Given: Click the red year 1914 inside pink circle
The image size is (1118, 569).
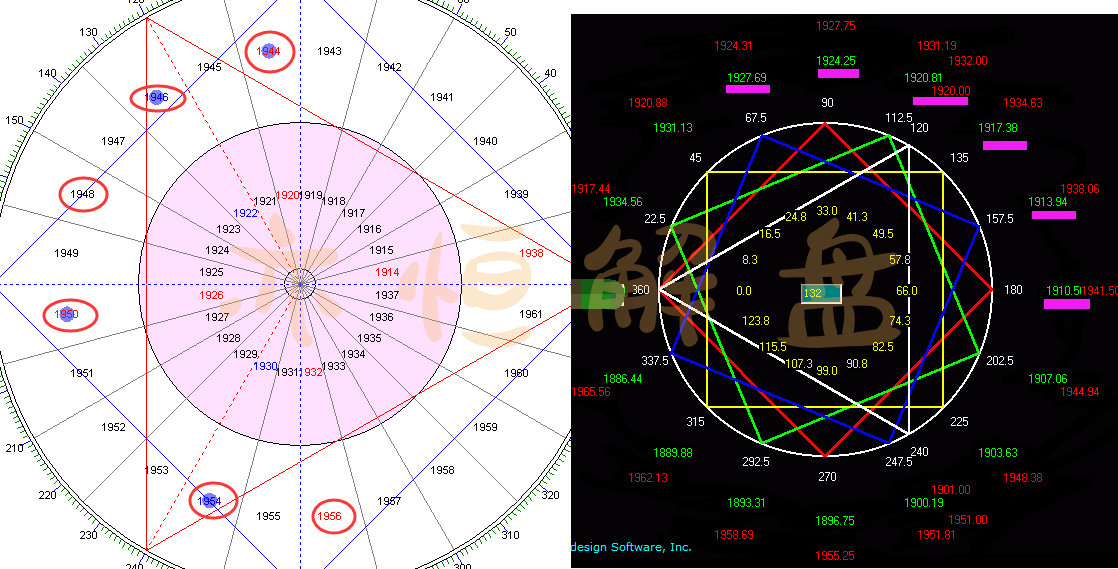Looking at the screenshot, I should 387,273.
